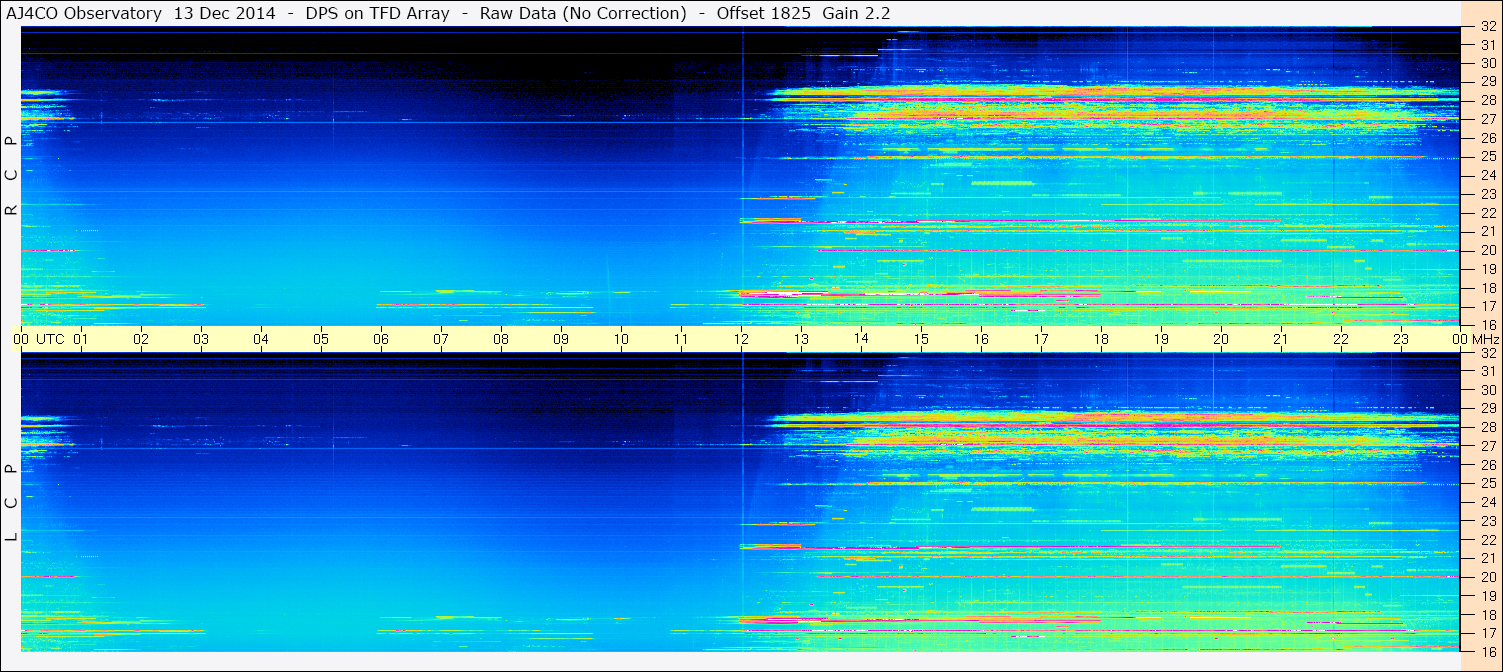Click the 32 MHz label in upper panel
The image size is (1503, 672).
[1487, 28]
